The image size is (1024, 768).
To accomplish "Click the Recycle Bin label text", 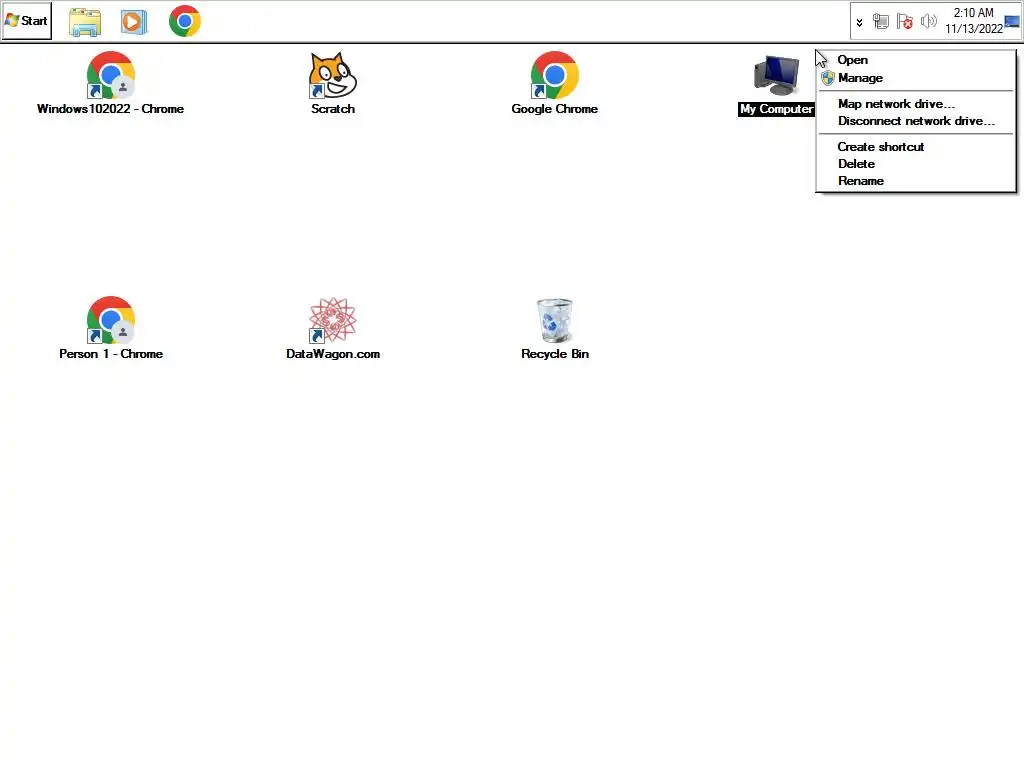I will [554, 354].
